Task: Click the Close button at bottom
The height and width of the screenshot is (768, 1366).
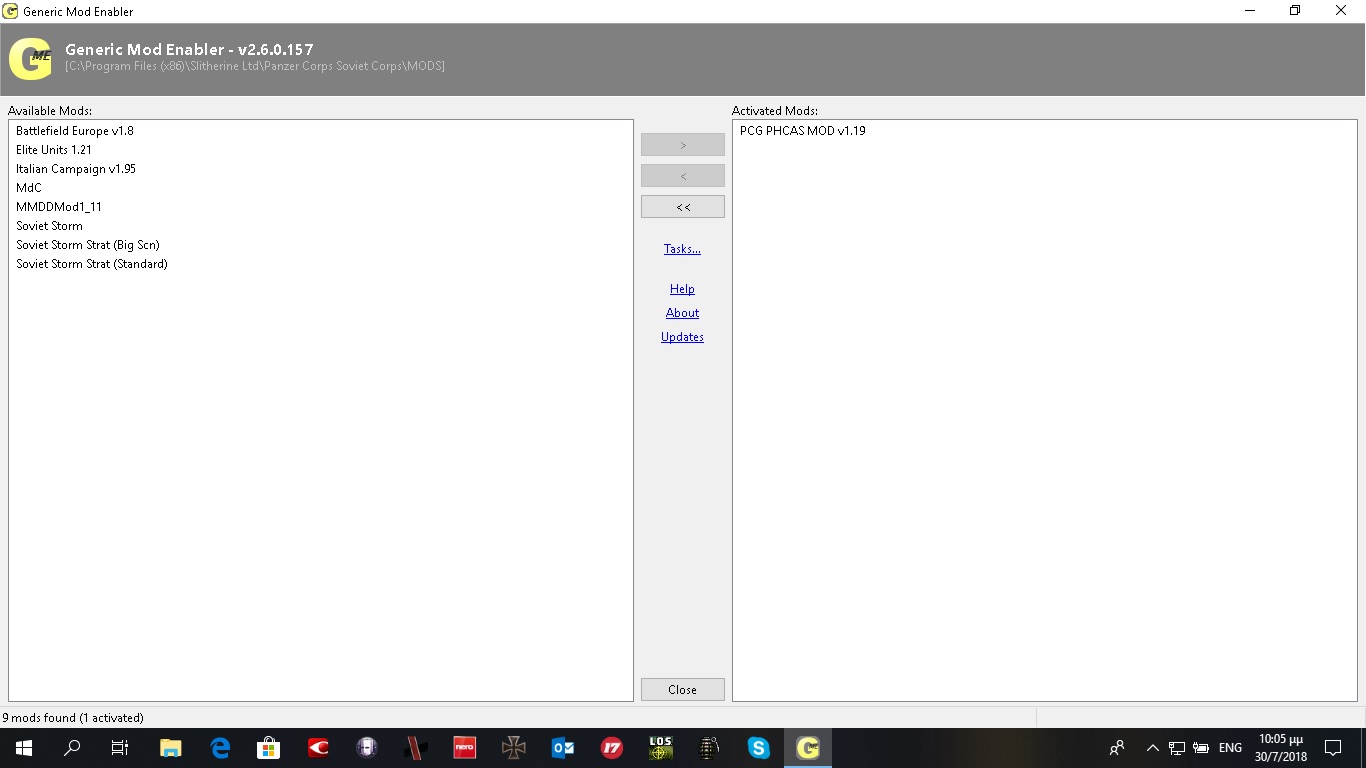Action: click(683, 690)
